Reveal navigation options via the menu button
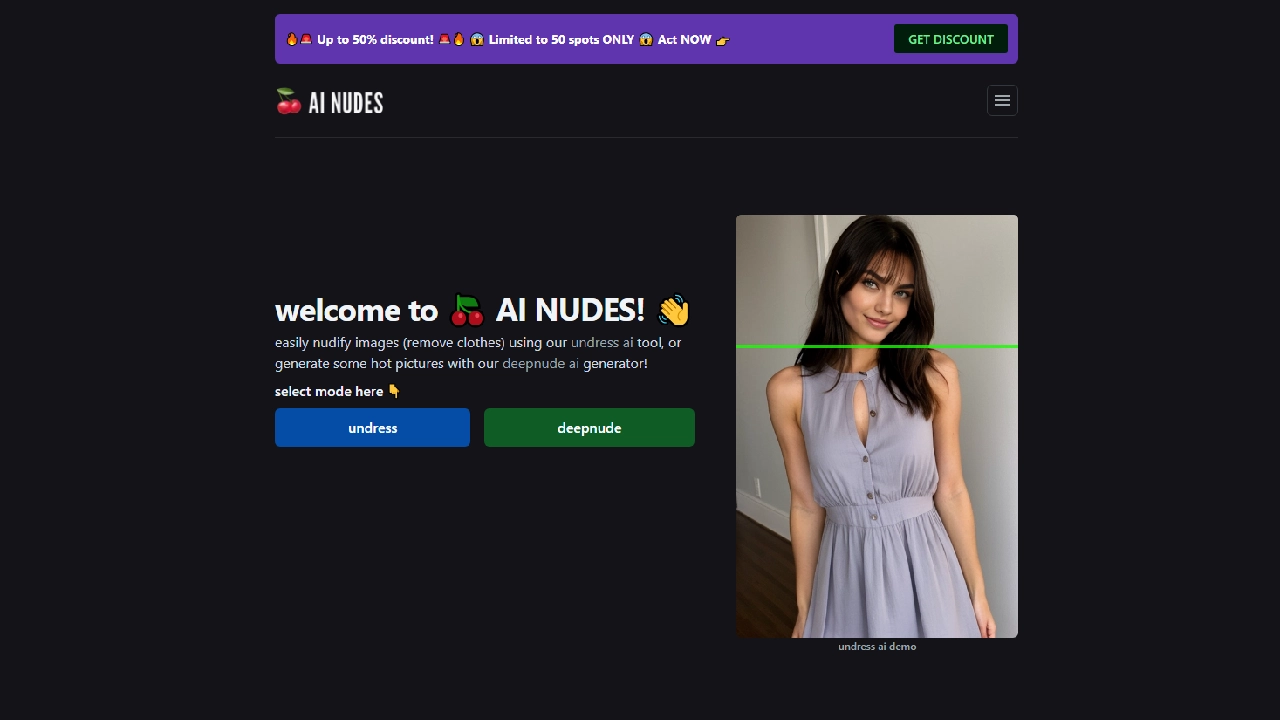 pos(1002,100)
